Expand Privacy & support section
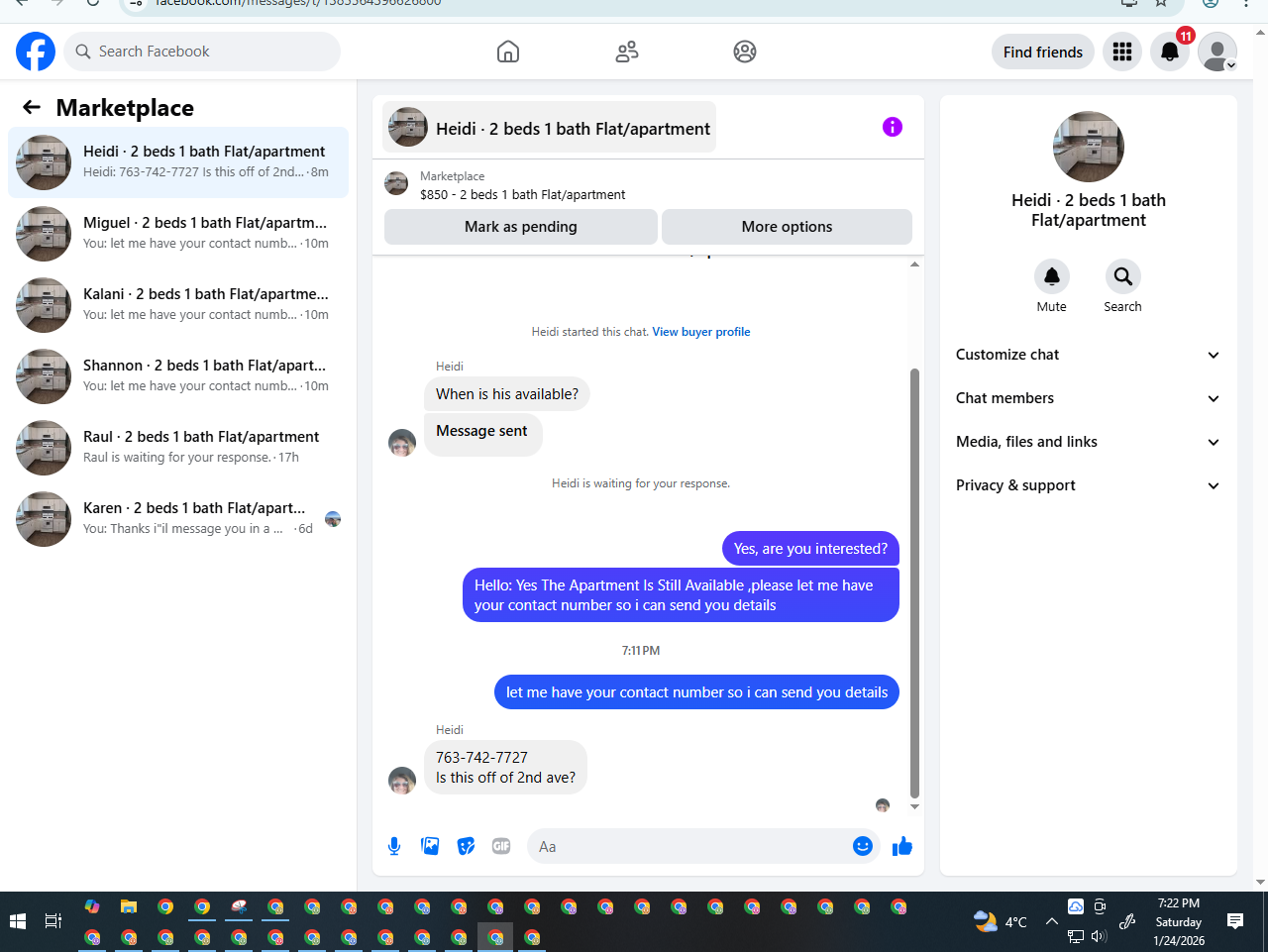1268x952 pixels. click(1088, 485)
